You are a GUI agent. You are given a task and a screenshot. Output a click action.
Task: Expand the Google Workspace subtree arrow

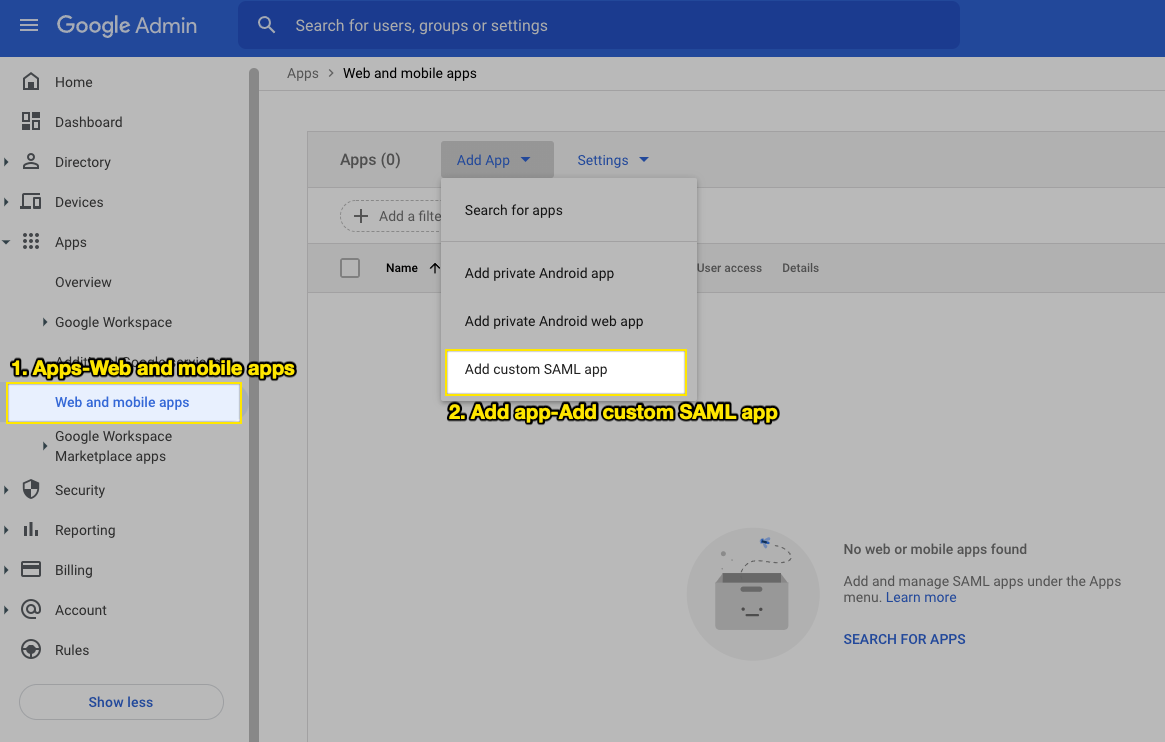45,322
